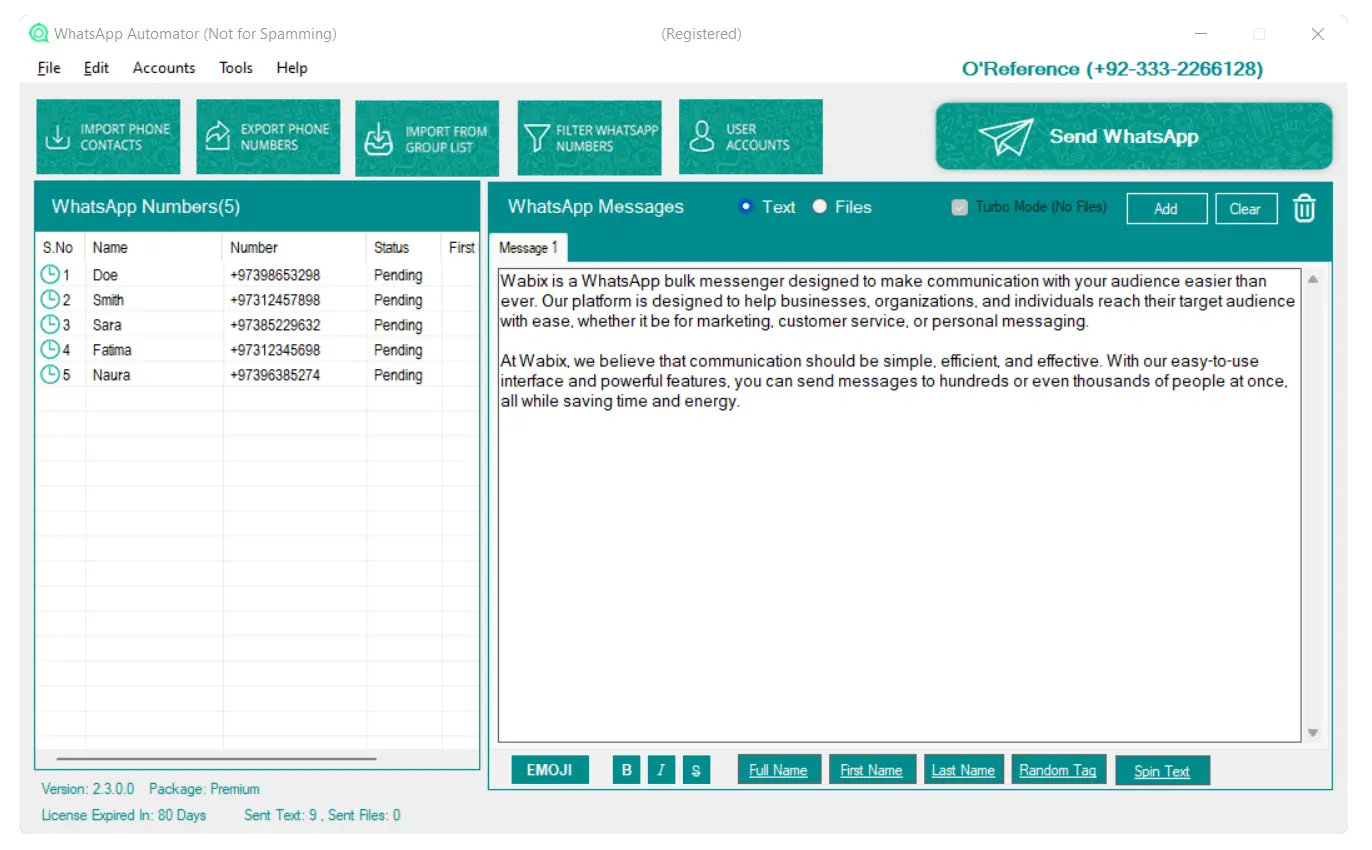
Task: Switch to the Message 1 tab
Action: pyautogui.click(x=528, y=247)
